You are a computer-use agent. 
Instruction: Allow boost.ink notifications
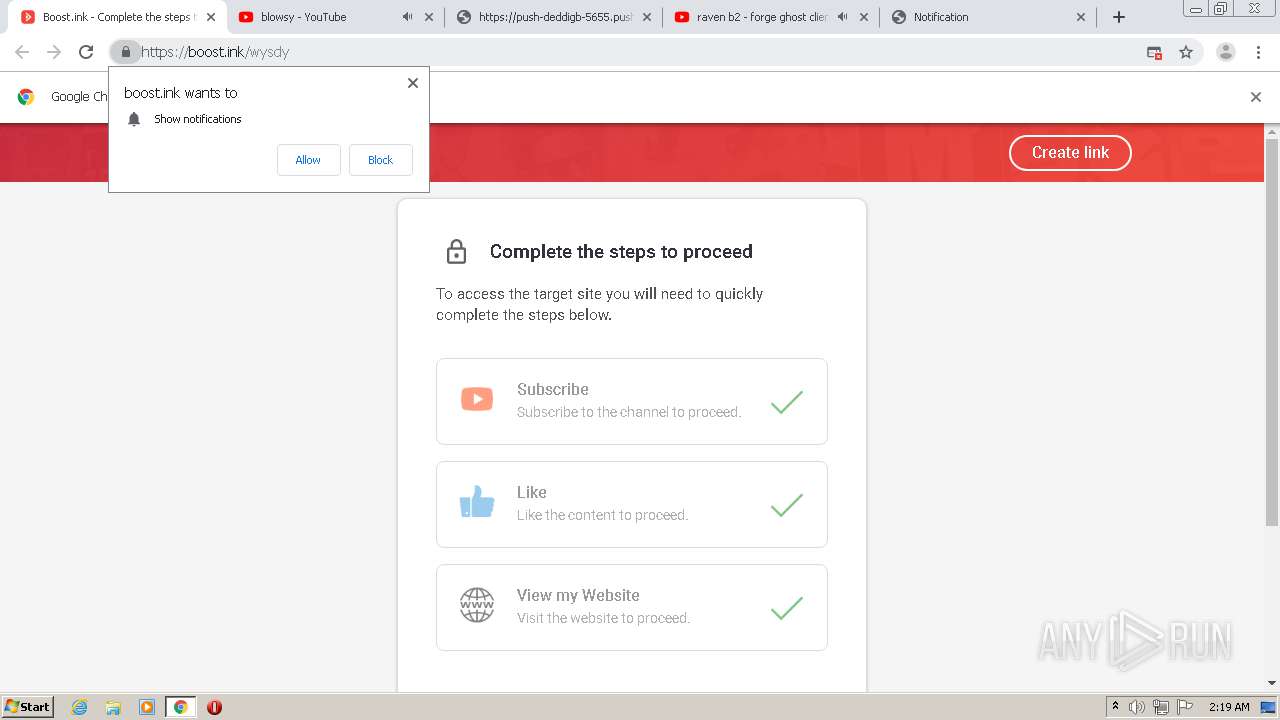coord(308,160)
